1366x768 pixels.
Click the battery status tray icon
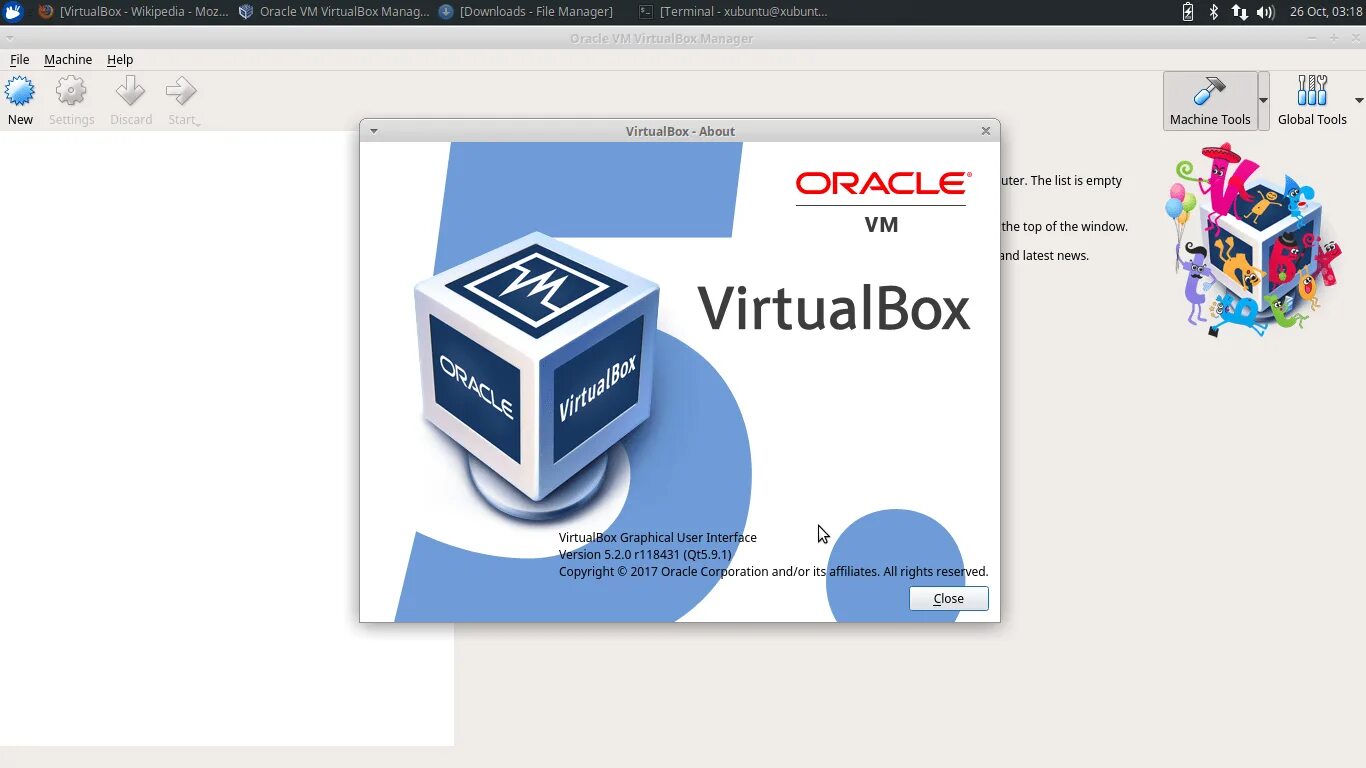[1188, 12]
